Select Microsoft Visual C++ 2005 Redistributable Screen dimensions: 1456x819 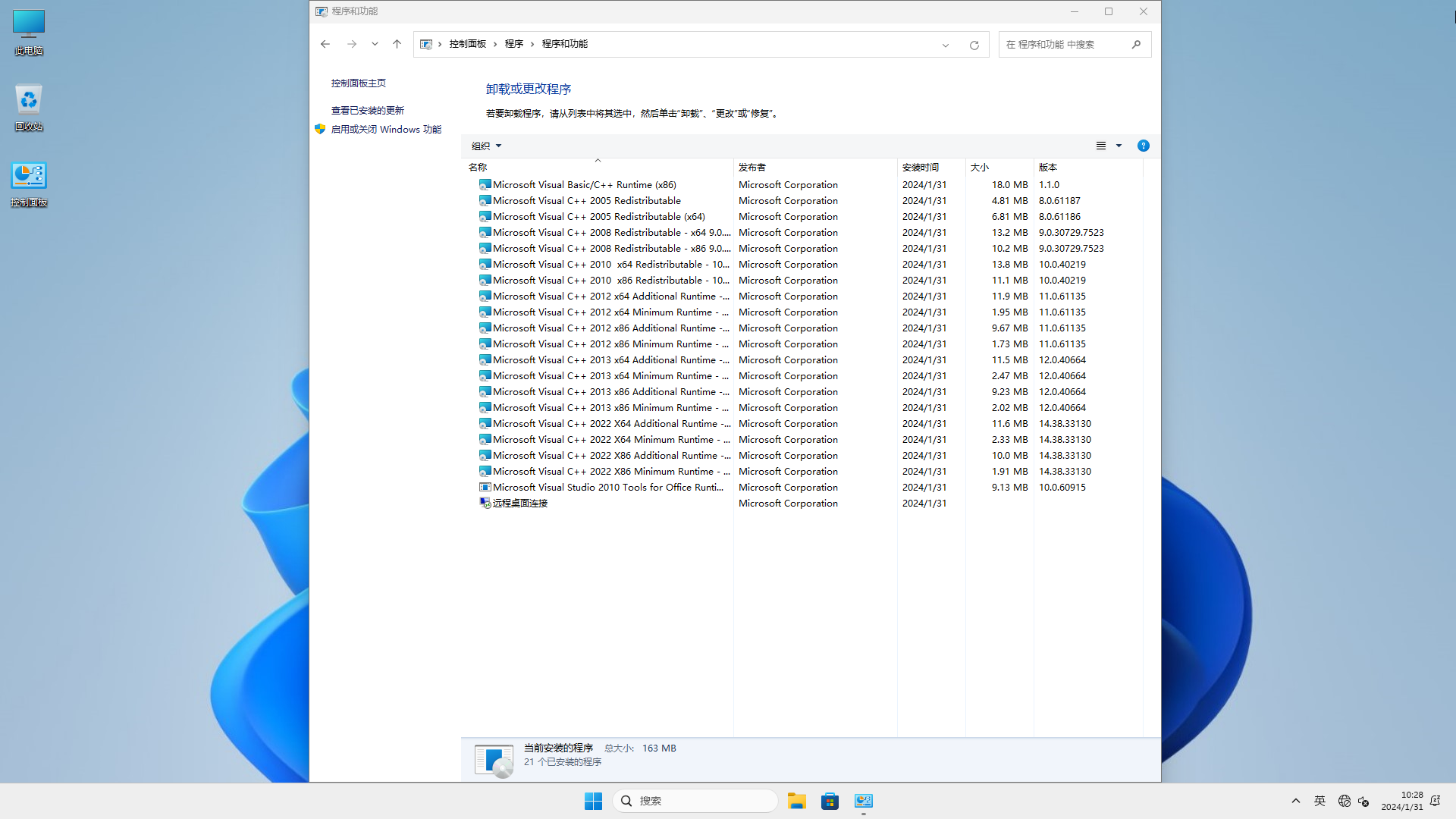pos(587,200)
